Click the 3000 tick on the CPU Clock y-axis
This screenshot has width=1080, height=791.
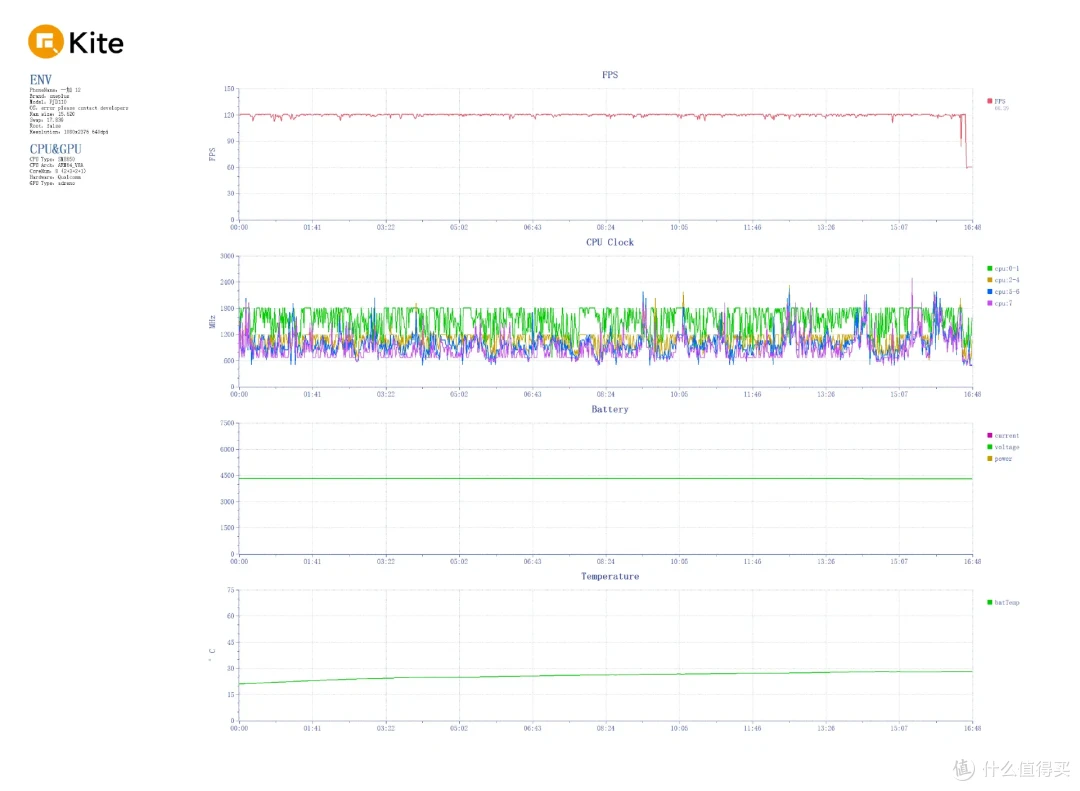point(227,256)
